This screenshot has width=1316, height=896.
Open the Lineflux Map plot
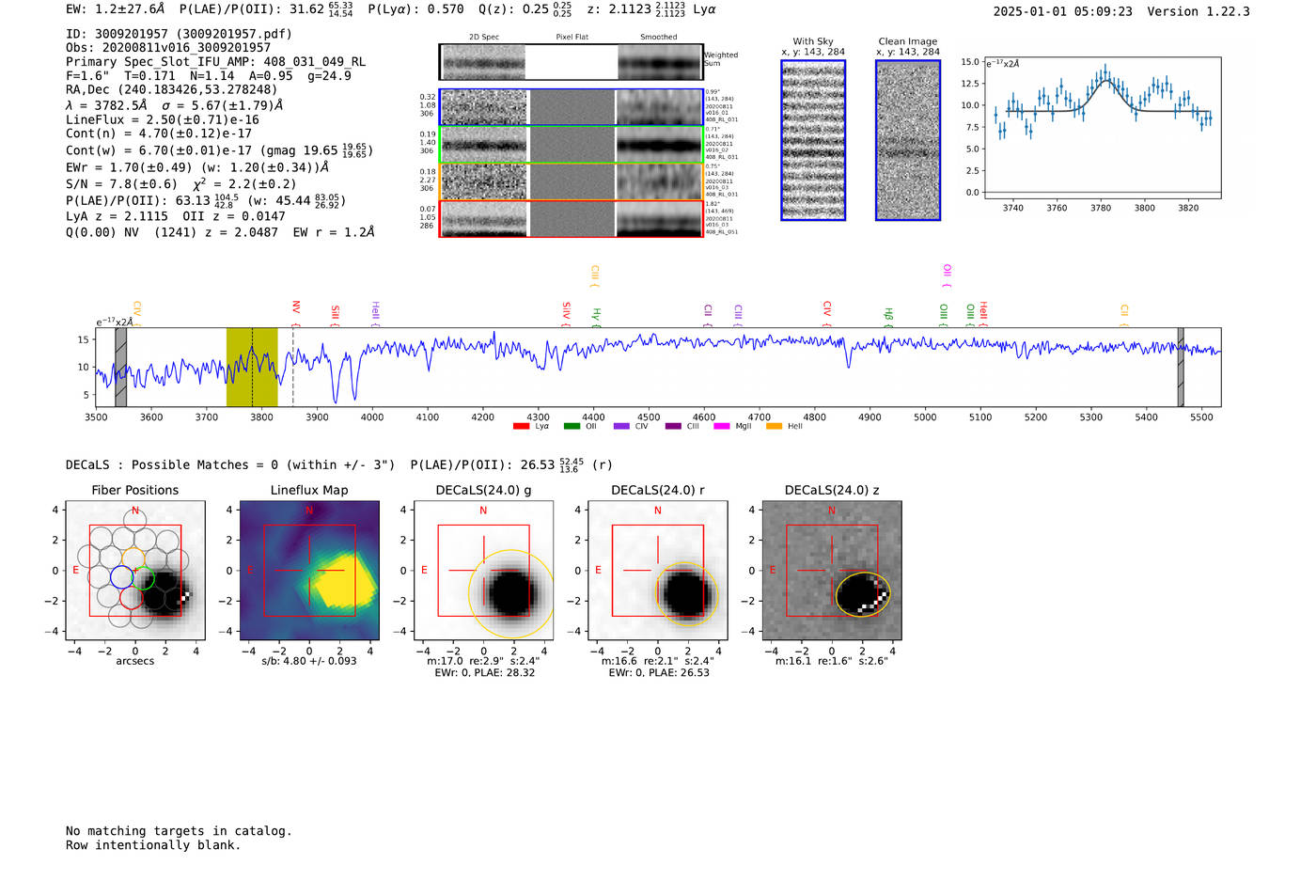309,571
